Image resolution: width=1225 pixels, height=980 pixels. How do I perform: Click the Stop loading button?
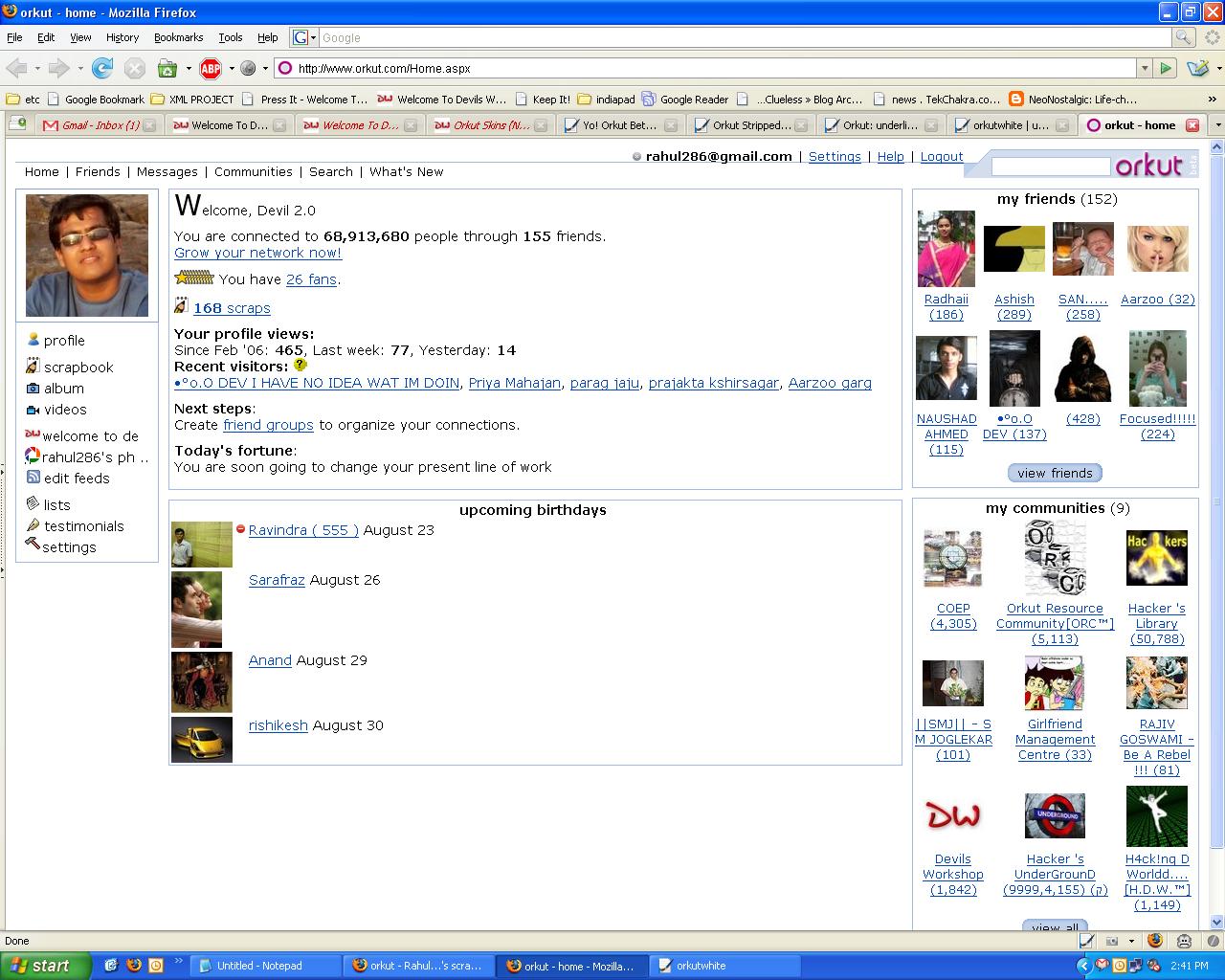coord(135,68)
